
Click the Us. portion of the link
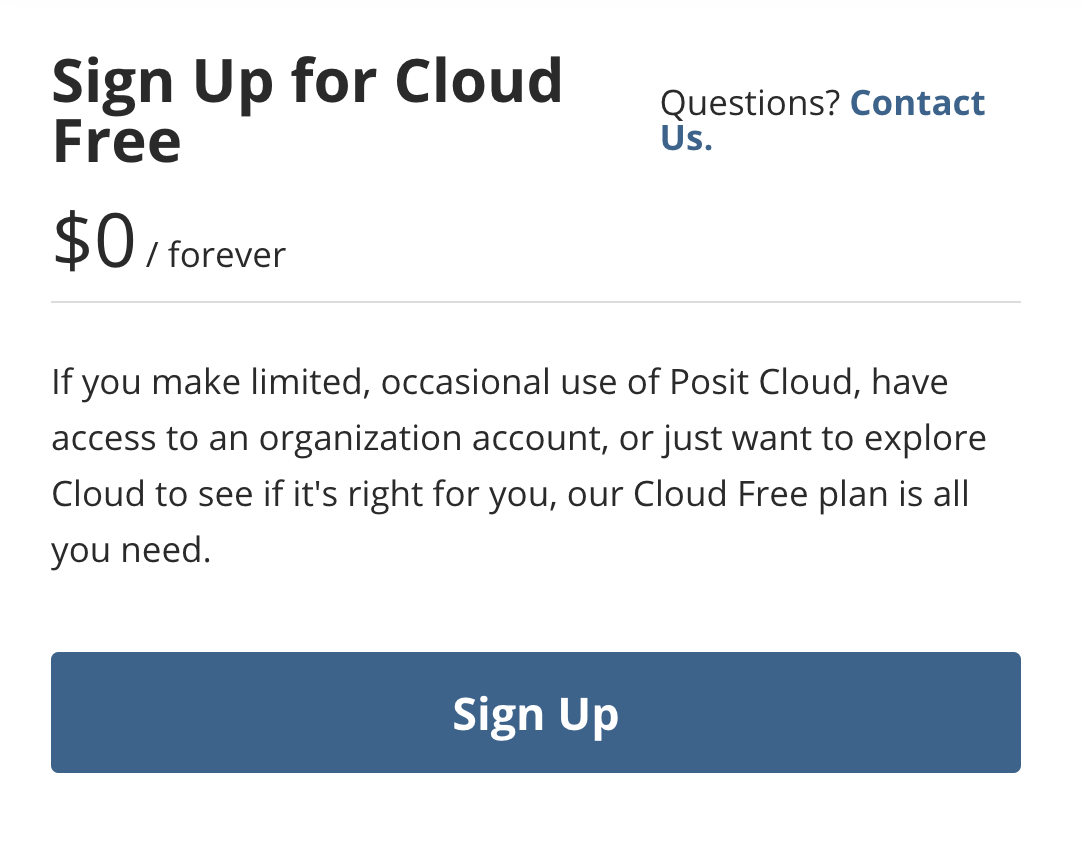(685, 138)
